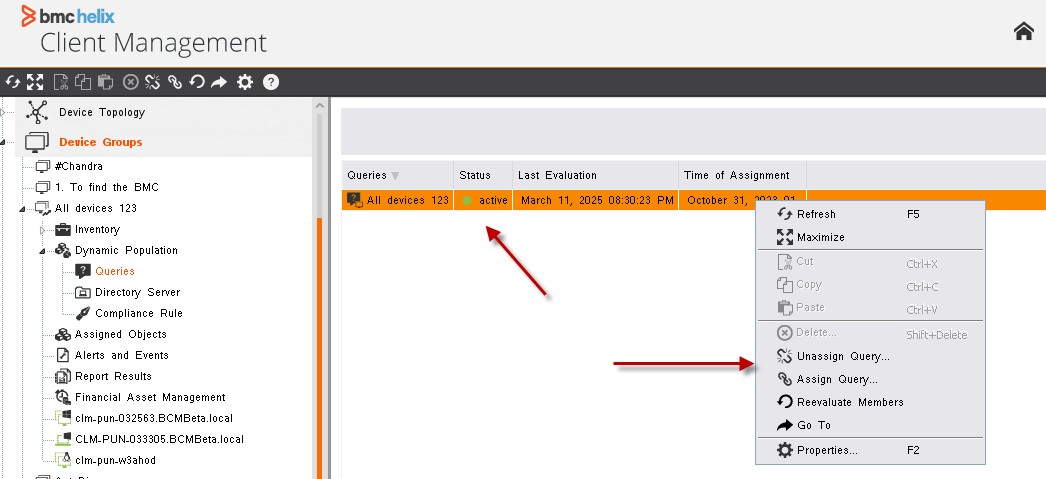Choose Assign Query... in the context menu
The width and height of the screenshot is (1046, 479).
click(x=870, y=379)
